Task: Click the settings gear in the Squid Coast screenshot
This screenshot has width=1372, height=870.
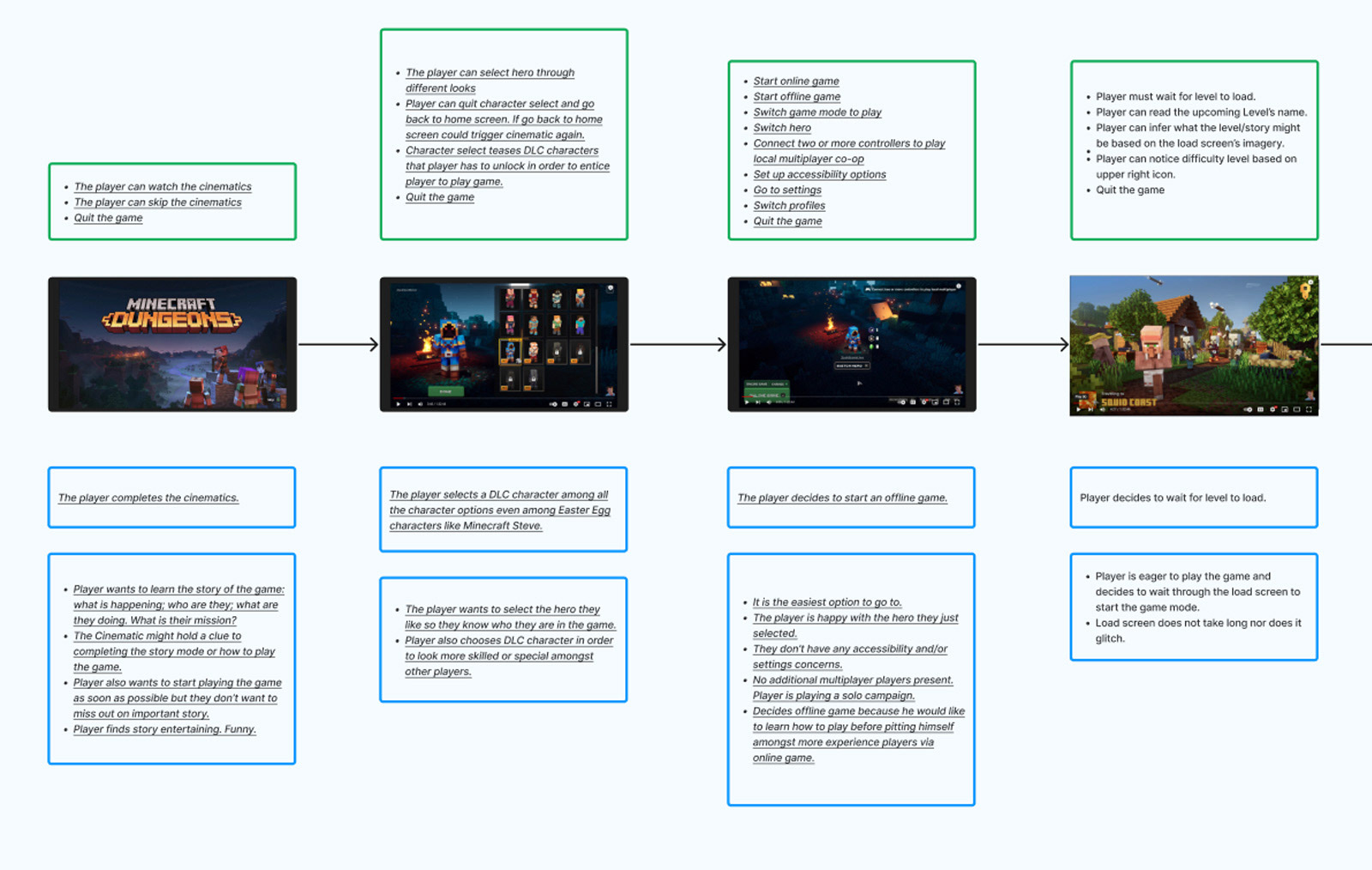Action: [1273, 409]
